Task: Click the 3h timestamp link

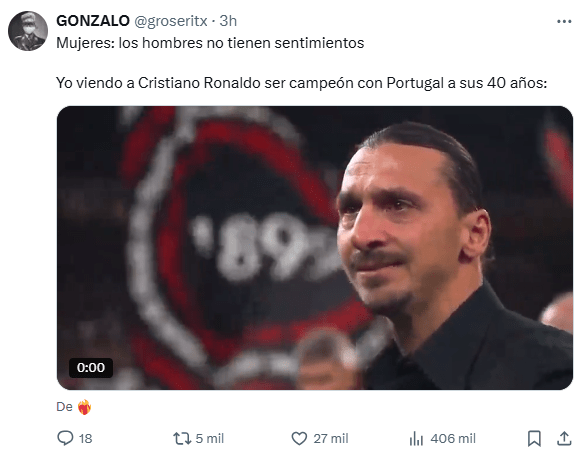Action: tap(228, 21)
